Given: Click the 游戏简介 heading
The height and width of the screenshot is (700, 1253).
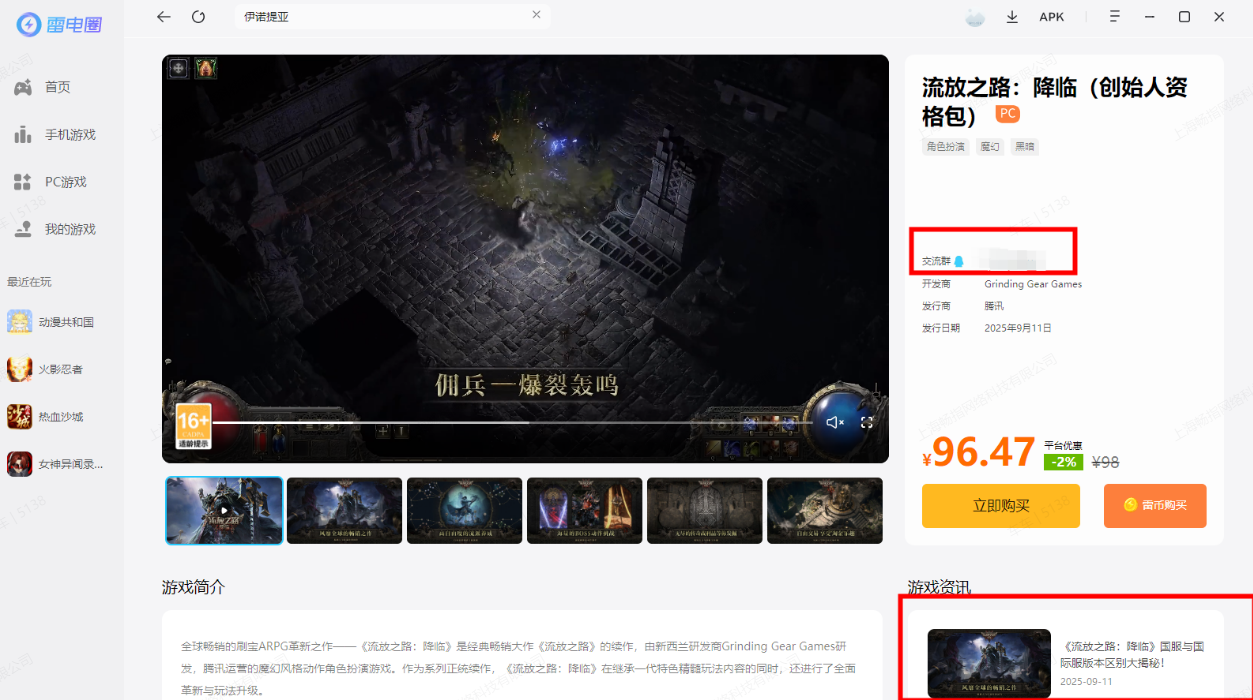Looking at the screenshot, I should [x=193, y=587].
